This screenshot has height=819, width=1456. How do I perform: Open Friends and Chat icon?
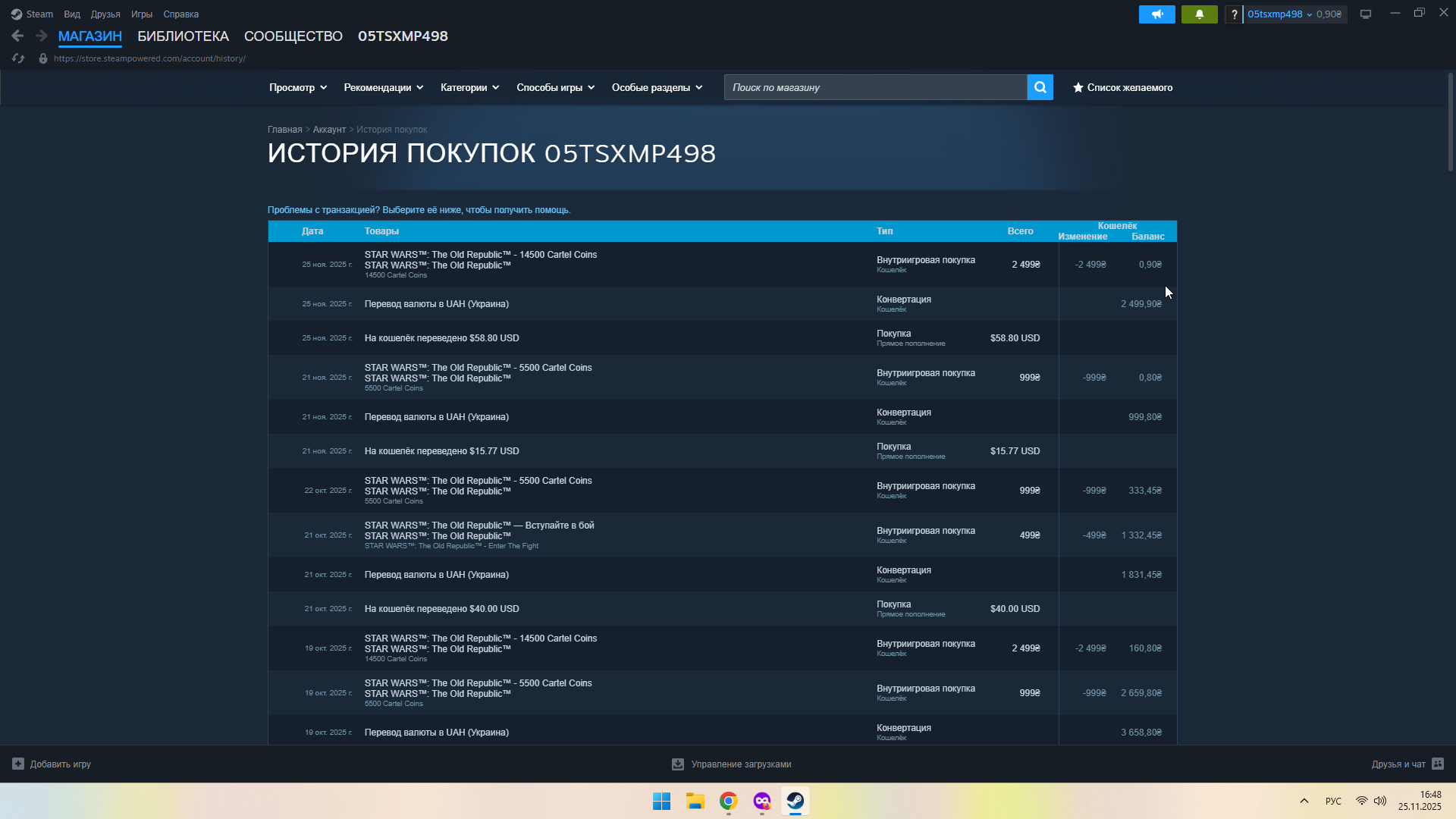(x=1438, y=764)
